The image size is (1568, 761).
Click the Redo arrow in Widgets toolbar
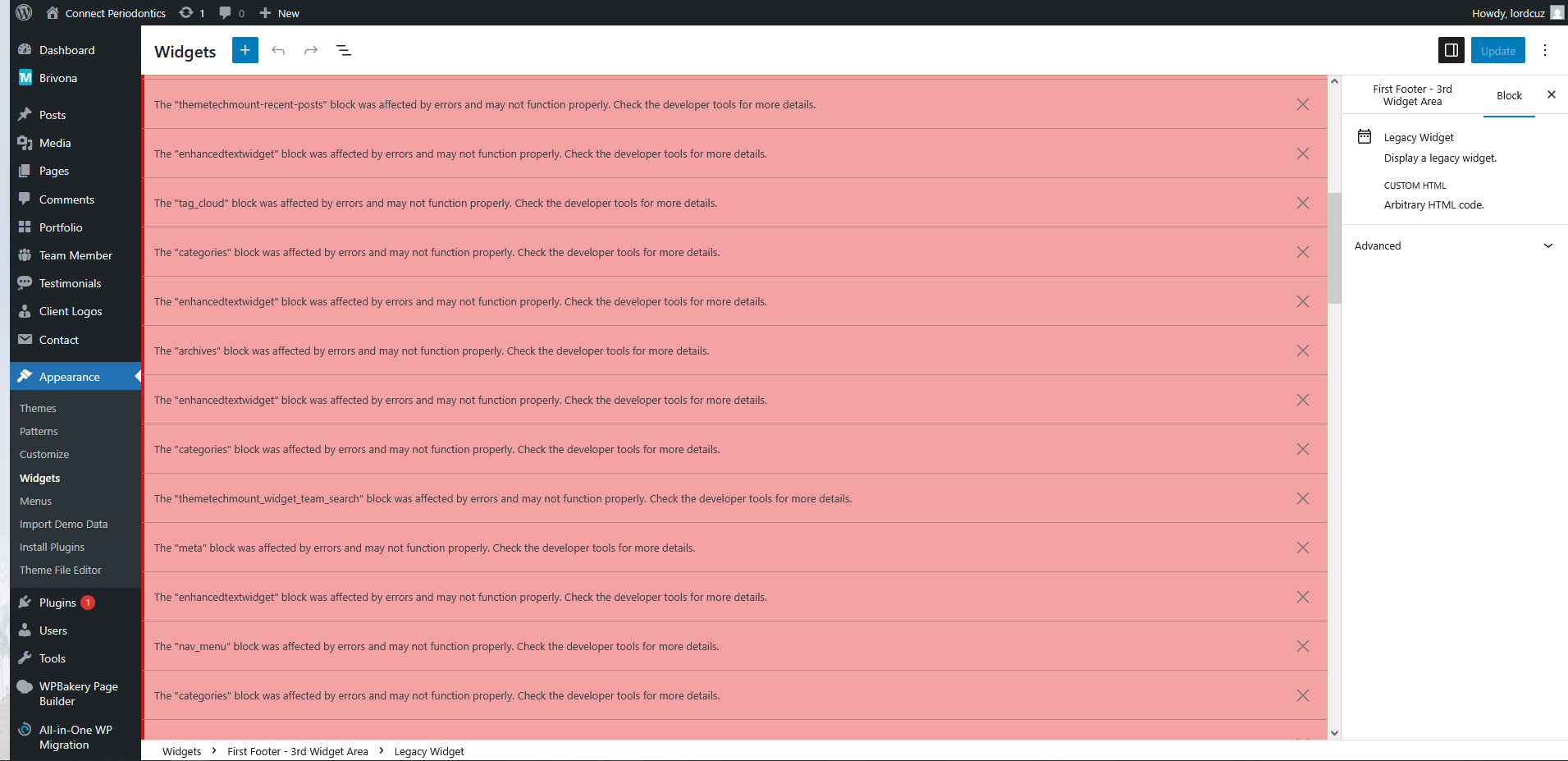(x=311, y=50)
